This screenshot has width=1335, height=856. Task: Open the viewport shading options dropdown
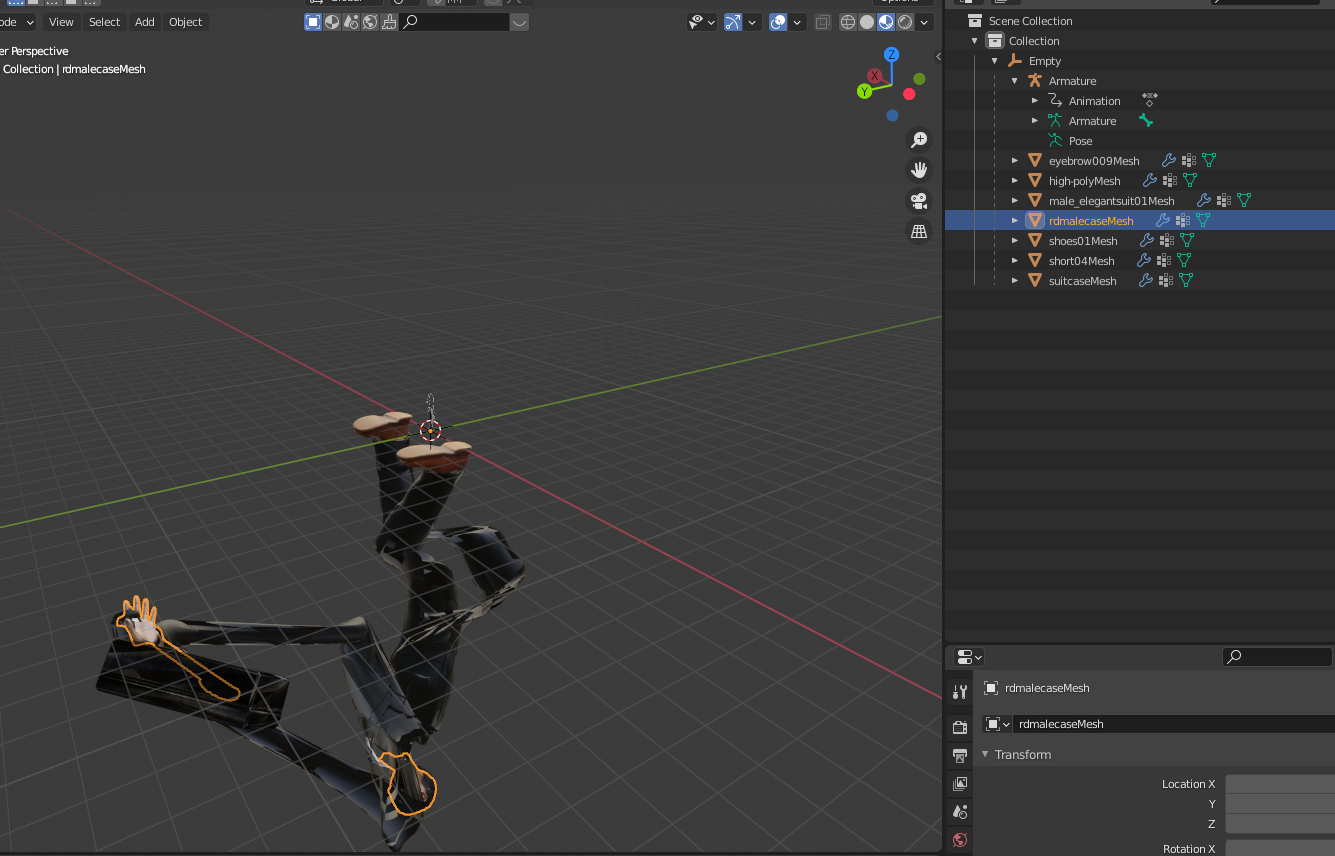(x=924, y=22)
